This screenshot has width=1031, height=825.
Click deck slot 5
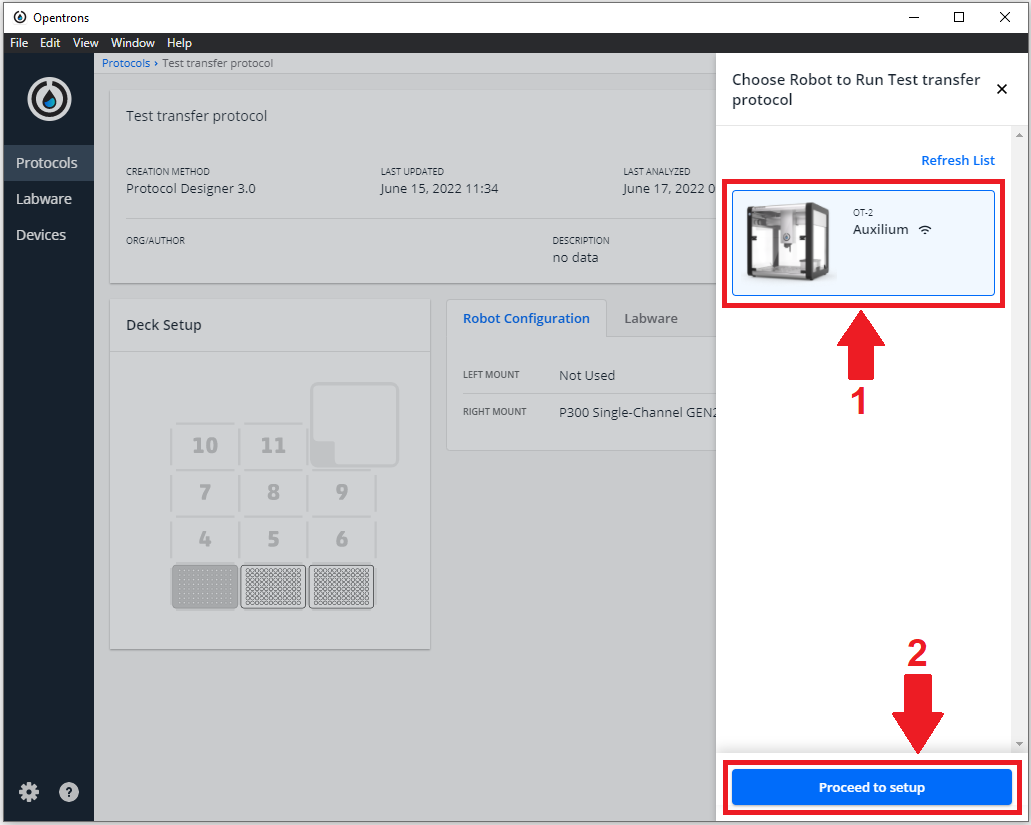tap(273, 540)
